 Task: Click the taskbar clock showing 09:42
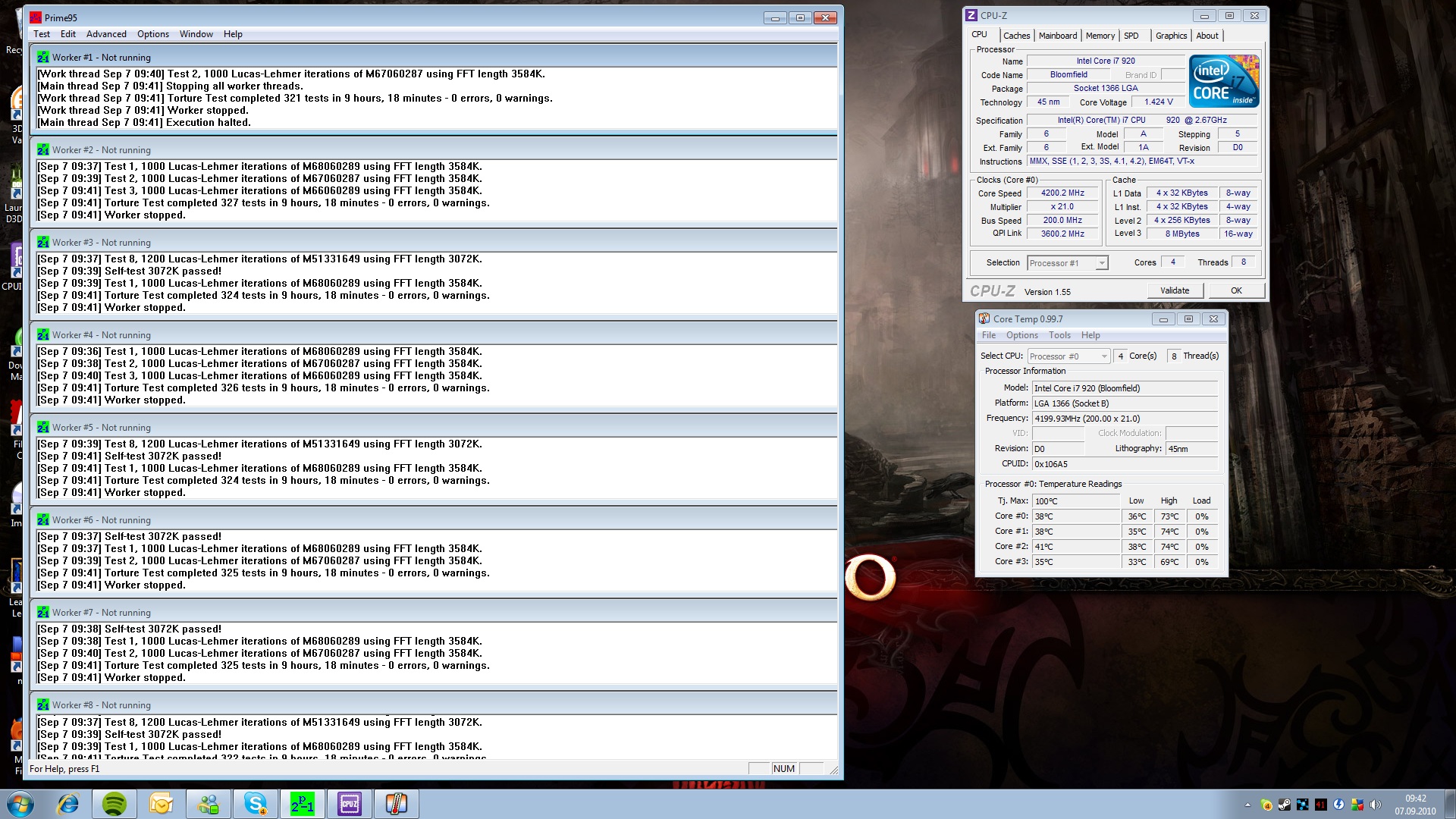coord(1415,805)
